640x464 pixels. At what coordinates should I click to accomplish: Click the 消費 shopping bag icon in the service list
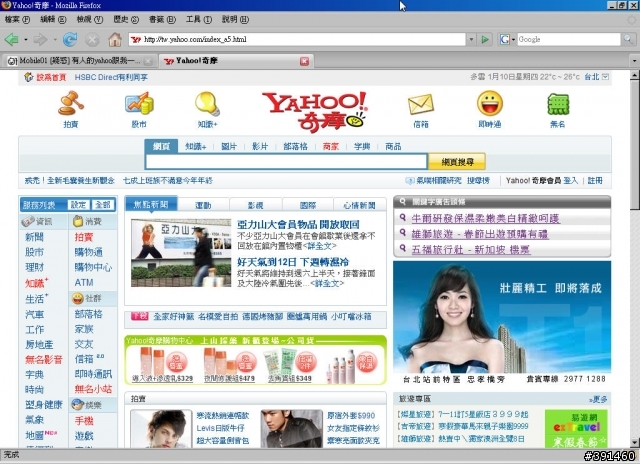(78, 221)
